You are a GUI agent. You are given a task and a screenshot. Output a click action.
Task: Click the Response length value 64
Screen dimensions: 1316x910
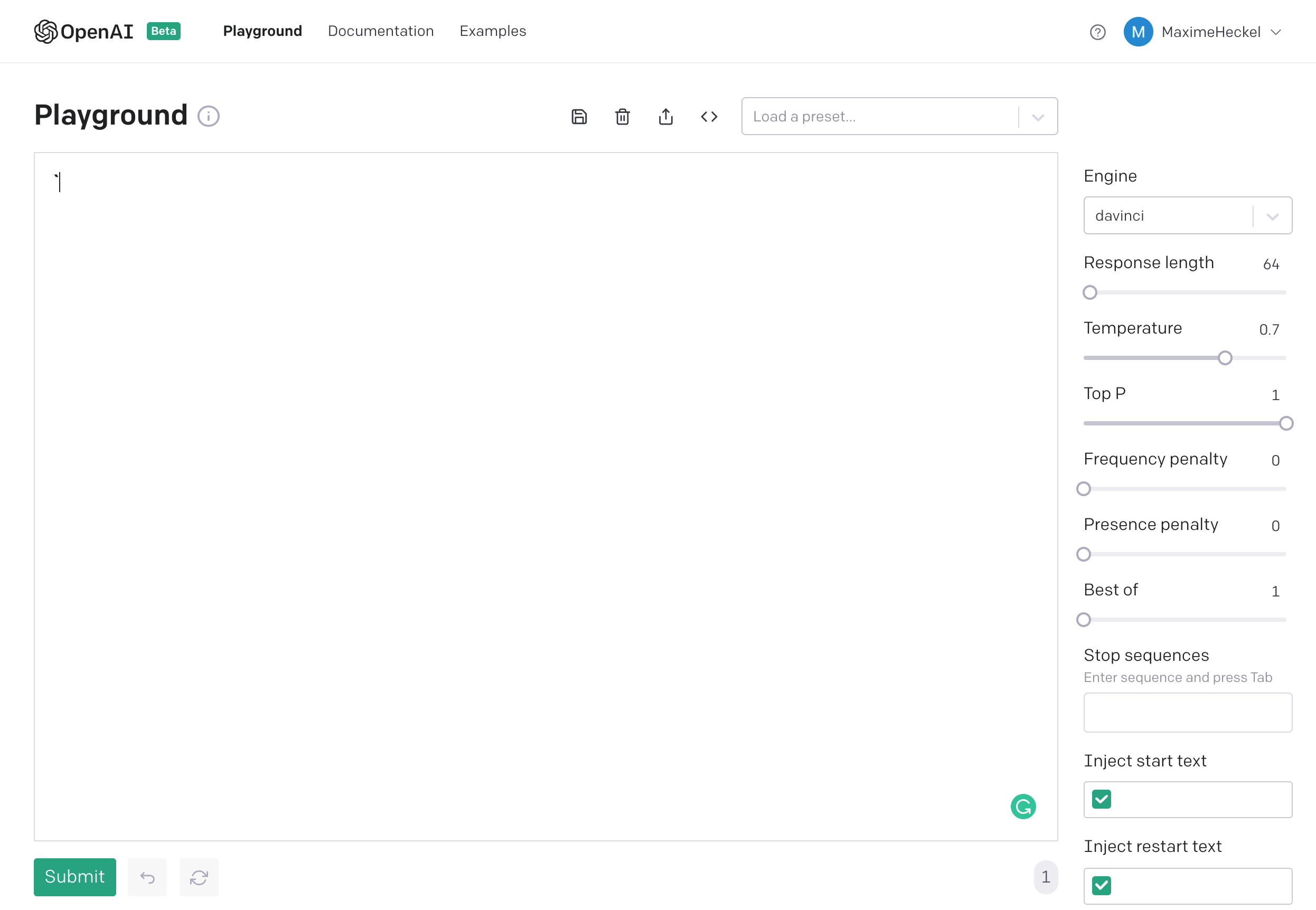[1271, 264]
